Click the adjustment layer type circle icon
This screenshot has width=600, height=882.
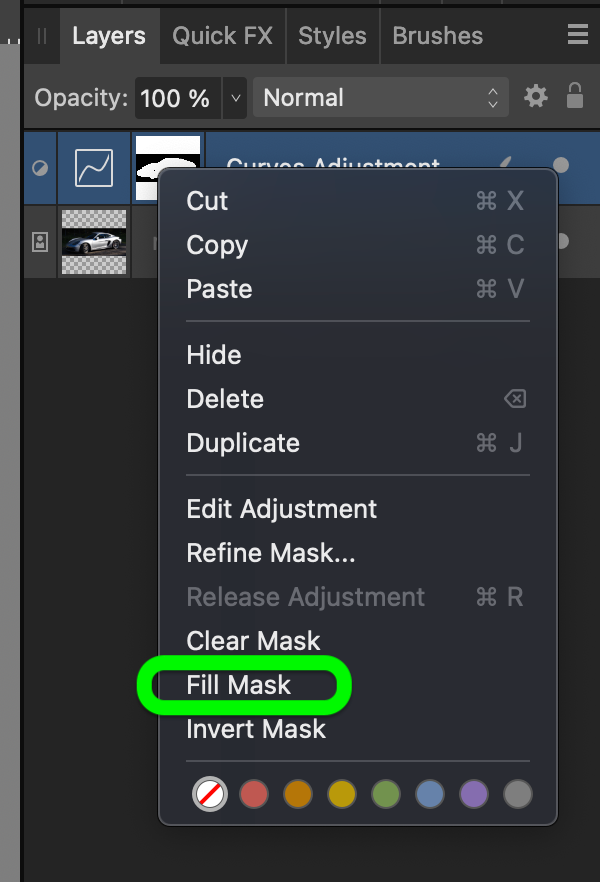(x=40, y=168)
